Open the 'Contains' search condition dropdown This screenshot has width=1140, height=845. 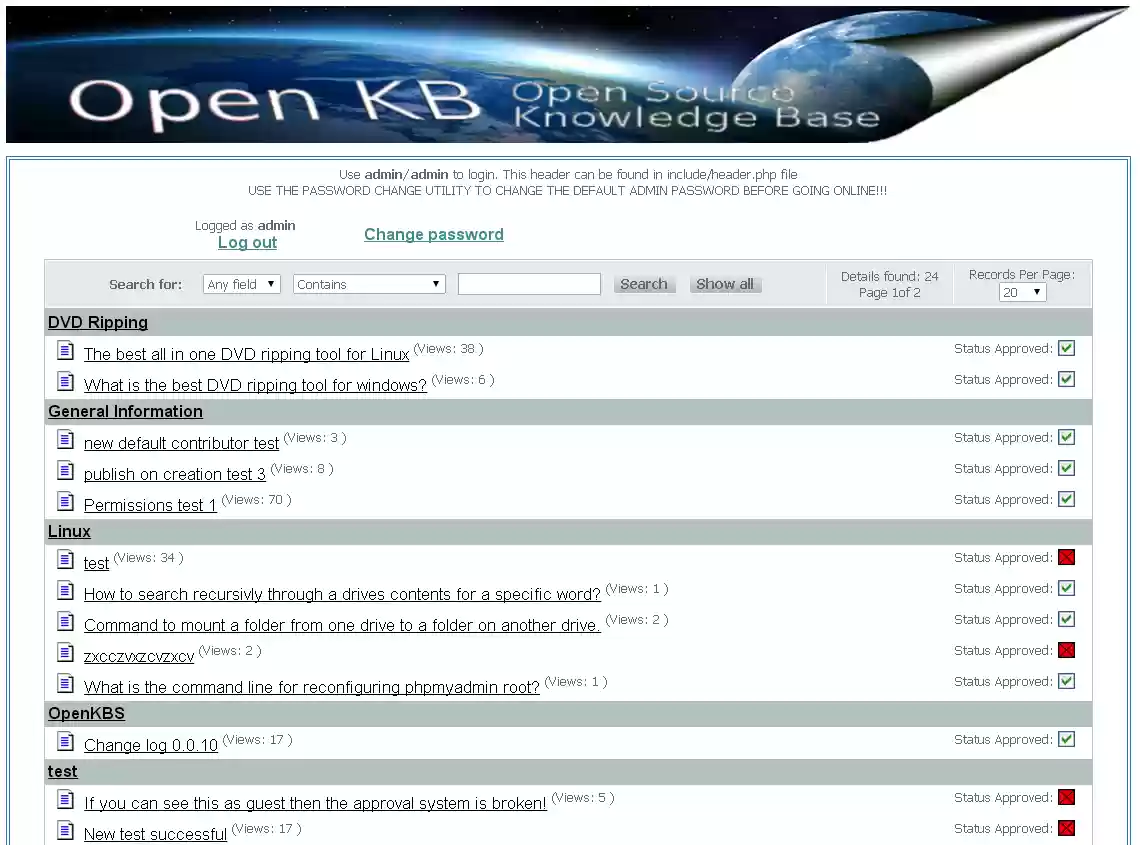coord(368,283)
